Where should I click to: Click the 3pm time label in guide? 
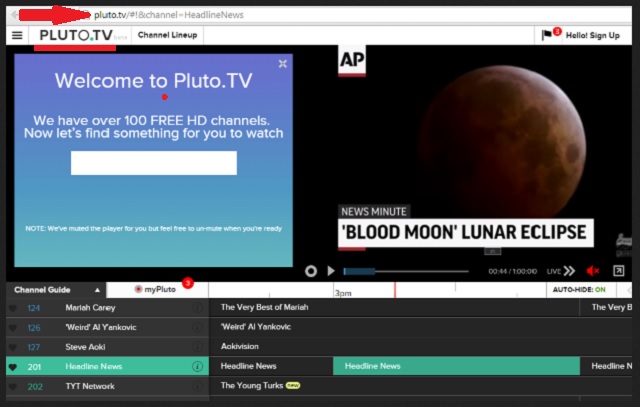(343, 293)
